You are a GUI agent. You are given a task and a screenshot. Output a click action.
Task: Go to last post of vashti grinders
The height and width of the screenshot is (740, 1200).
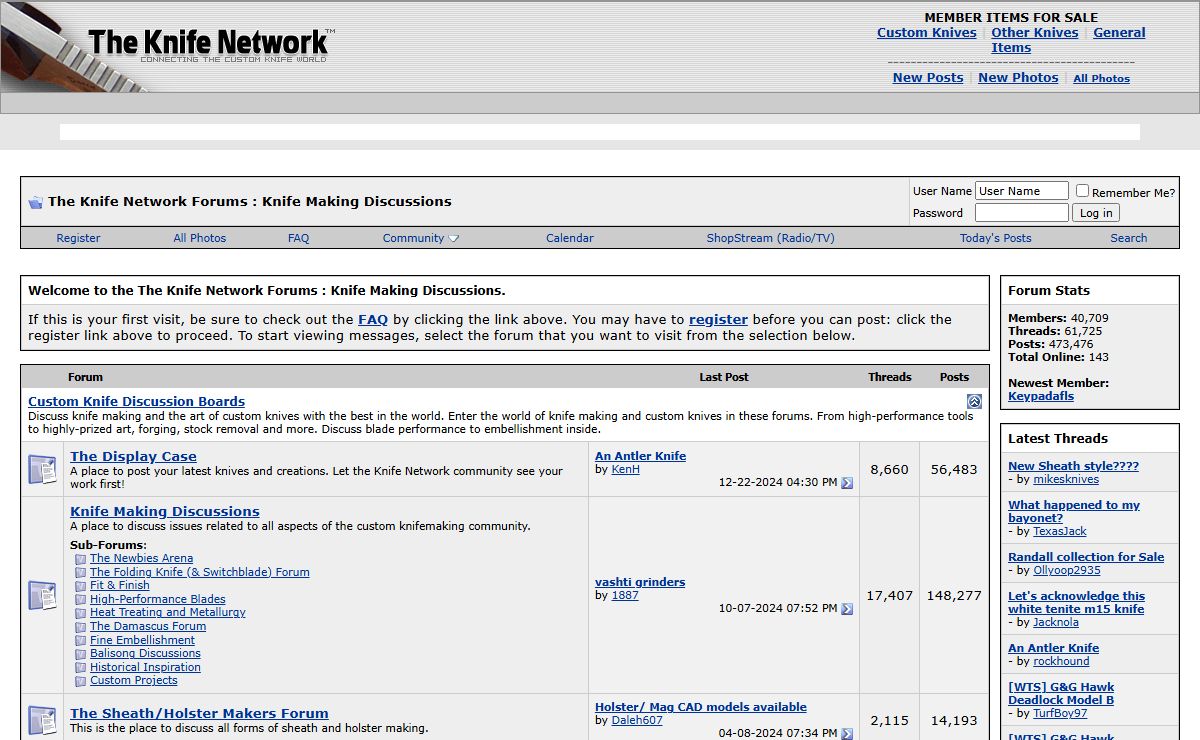[x=847, y=609]
